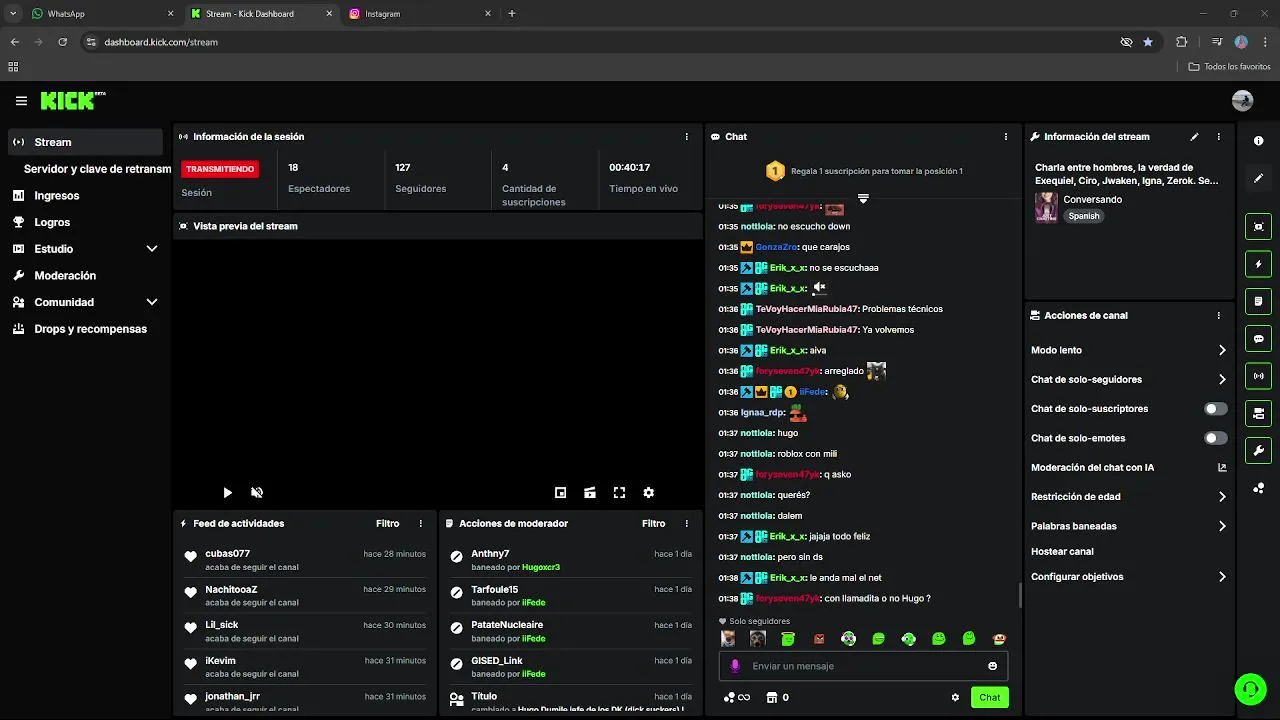Open chat settings gear beside Chat button
Viewport: 1280px width, 720px height.
(x=955, y=698)
